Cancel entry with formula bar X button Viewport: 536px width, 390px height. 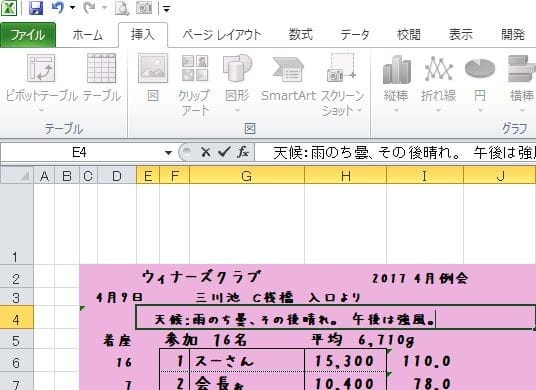click(x=206, y=152)
